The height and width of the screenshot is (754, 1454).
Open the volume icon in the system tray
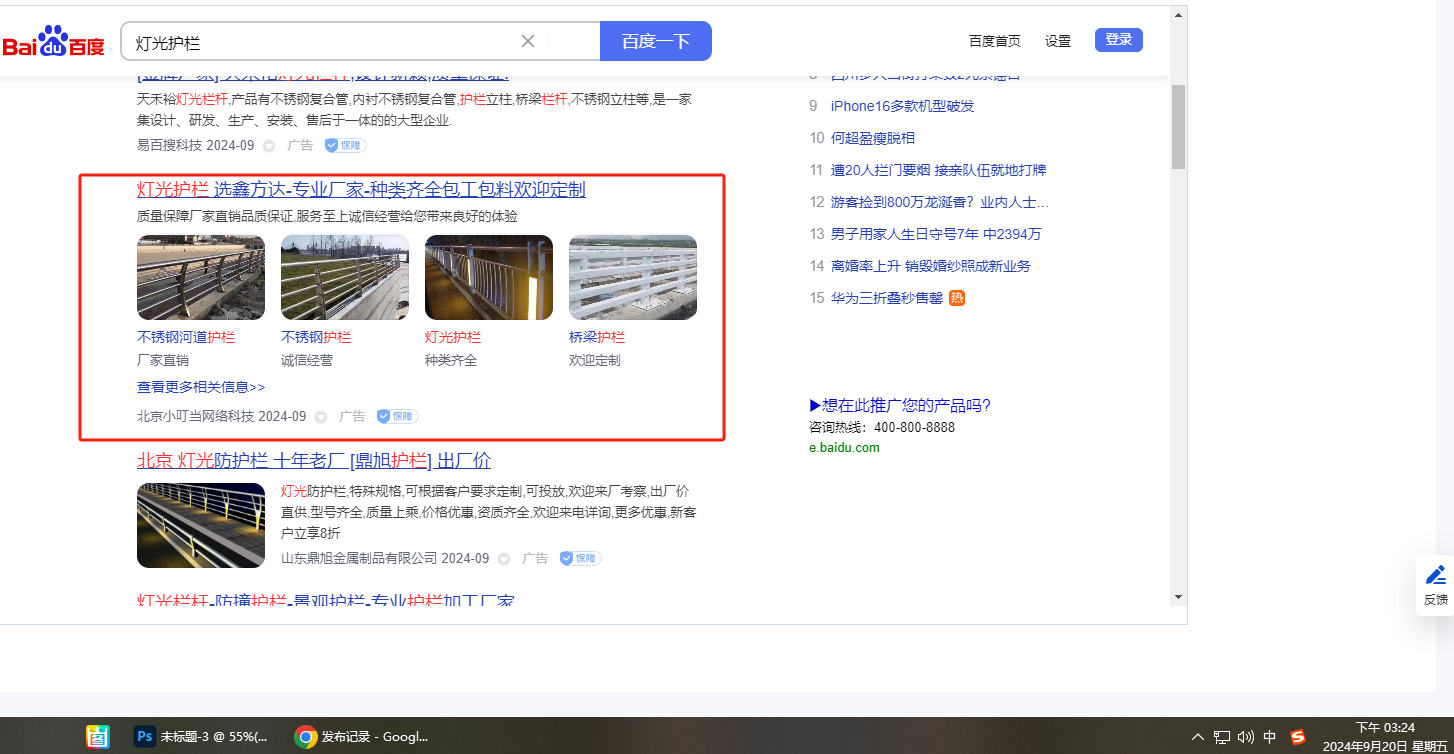[1245, 737]
